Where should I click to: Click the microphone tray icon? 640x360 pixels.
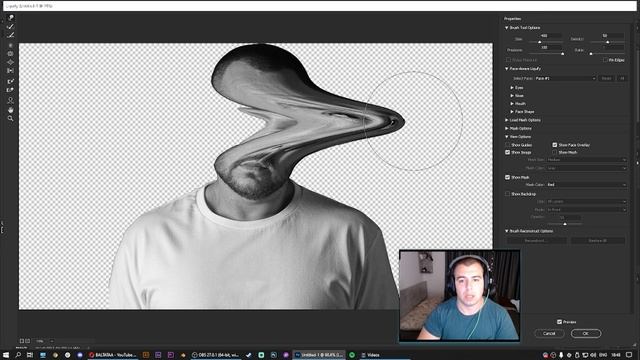click(x=561, y=355)
